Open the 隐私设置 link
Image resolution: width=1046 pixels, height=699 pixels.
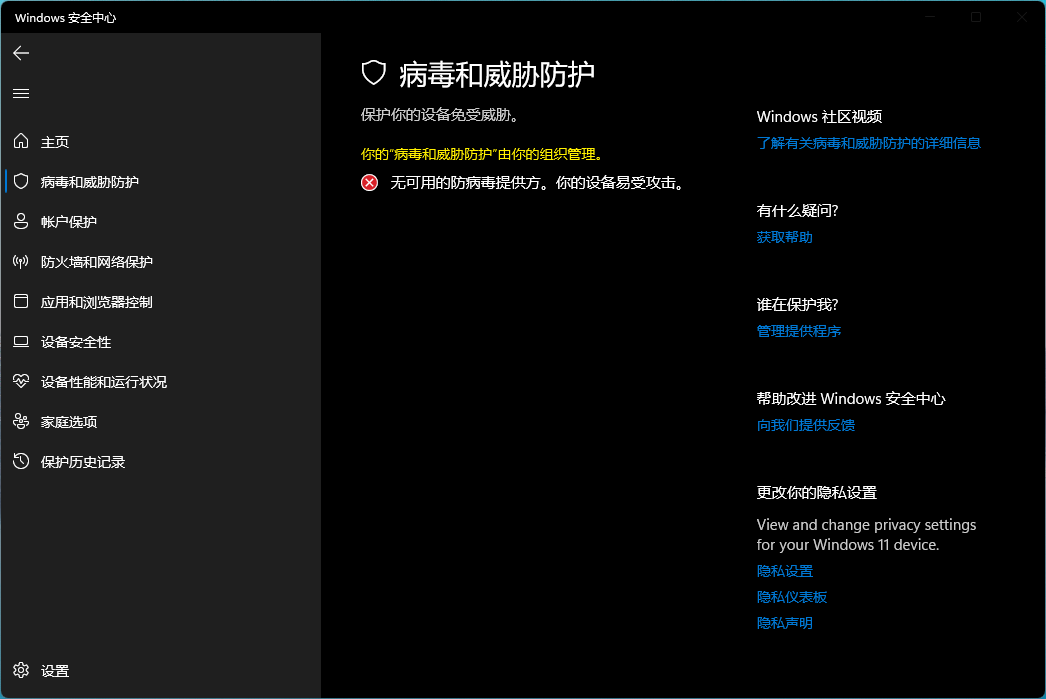click(x=784, y=572)
